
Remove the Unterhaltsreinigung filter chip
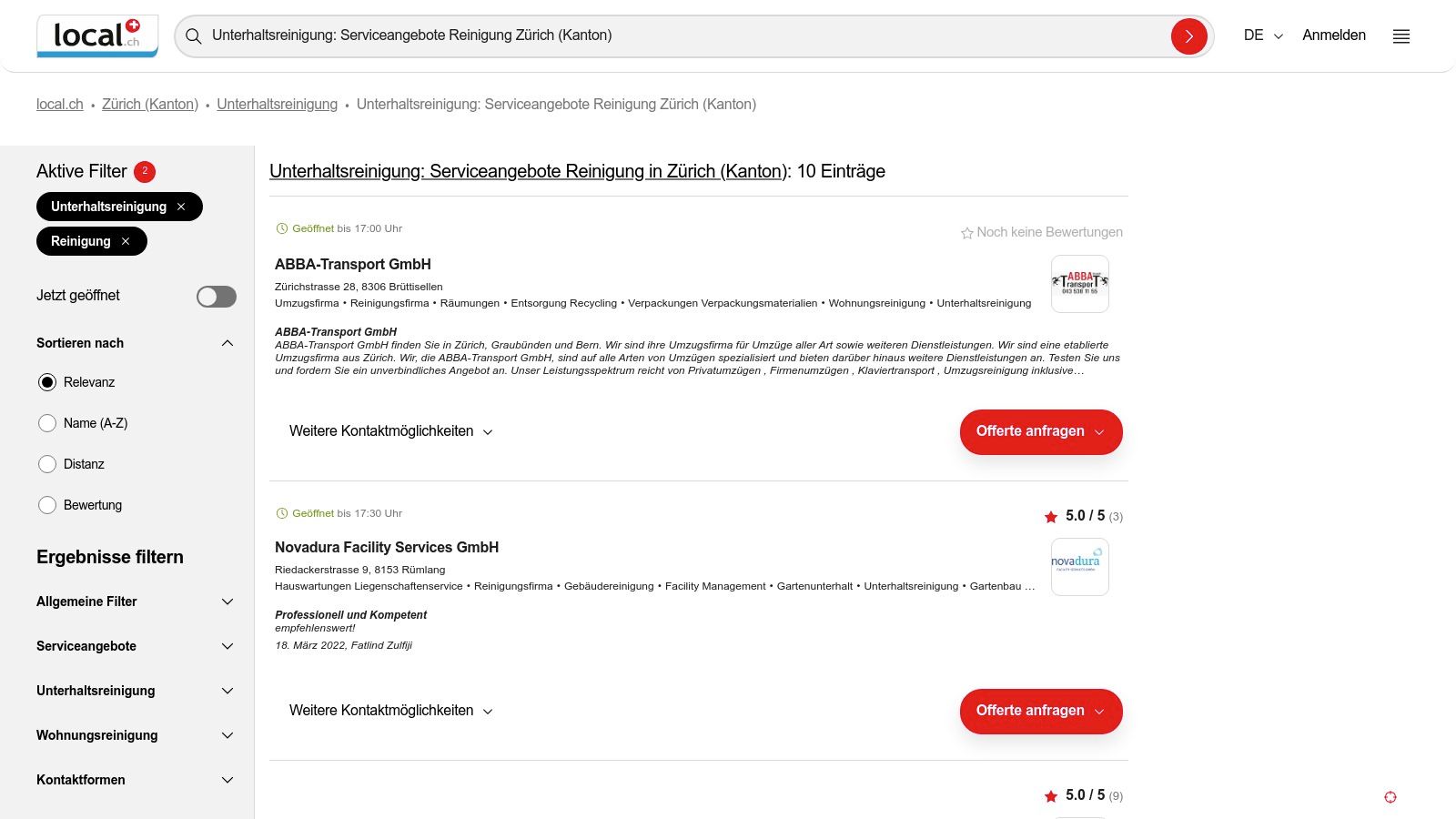[181, 207]
